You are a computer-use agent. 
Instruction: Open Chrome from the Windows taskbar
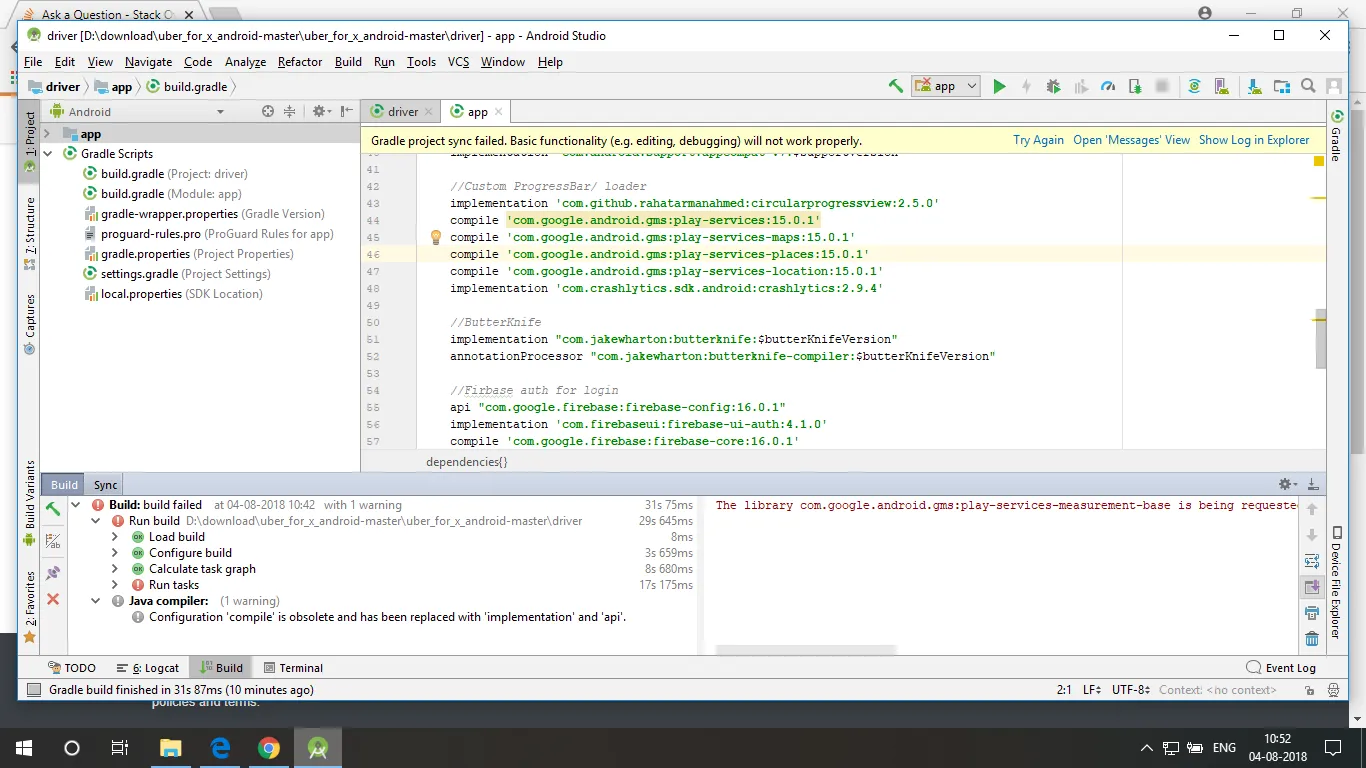click(268, 748)
